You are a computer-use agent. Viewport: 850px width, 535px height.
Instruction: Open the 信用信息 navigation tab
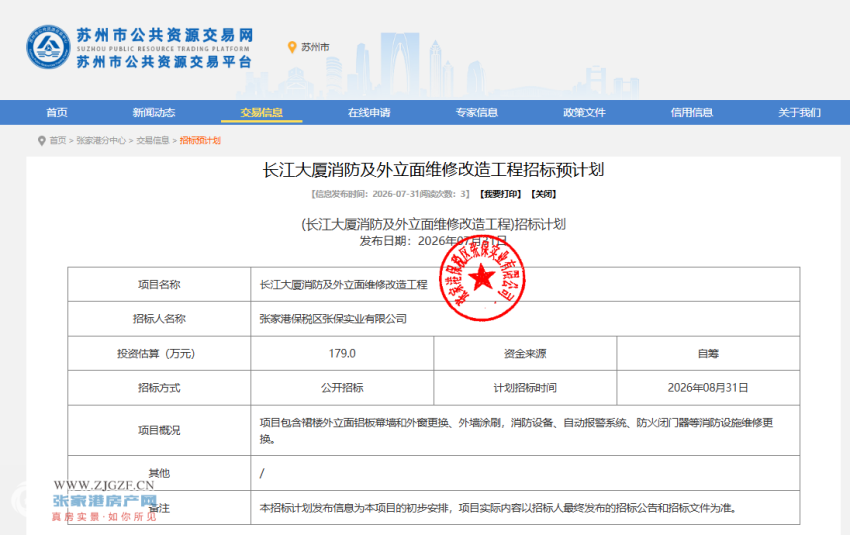[x=692, y=113]
